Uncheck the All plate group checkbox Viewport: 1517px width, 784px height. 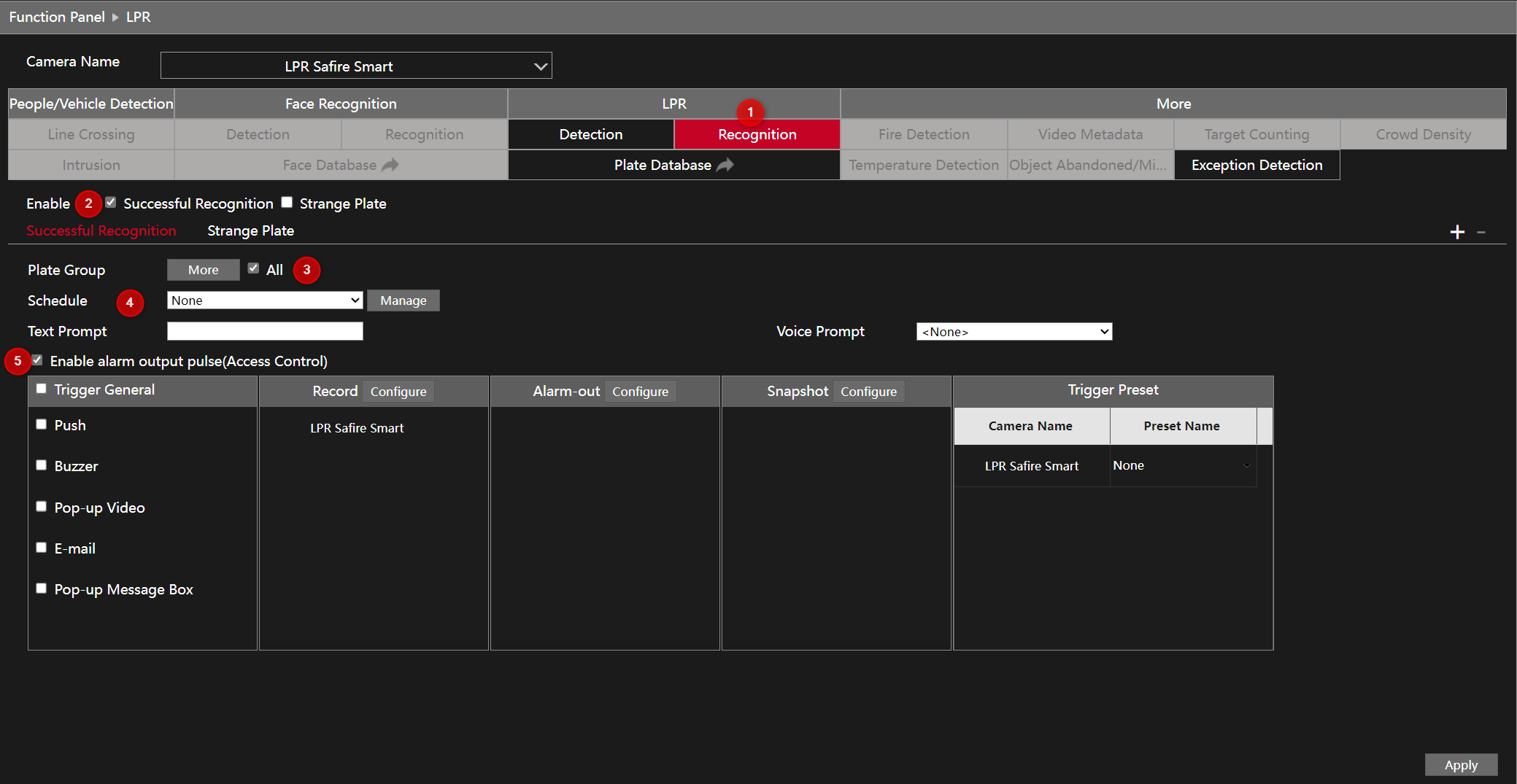tap(253, 268)
